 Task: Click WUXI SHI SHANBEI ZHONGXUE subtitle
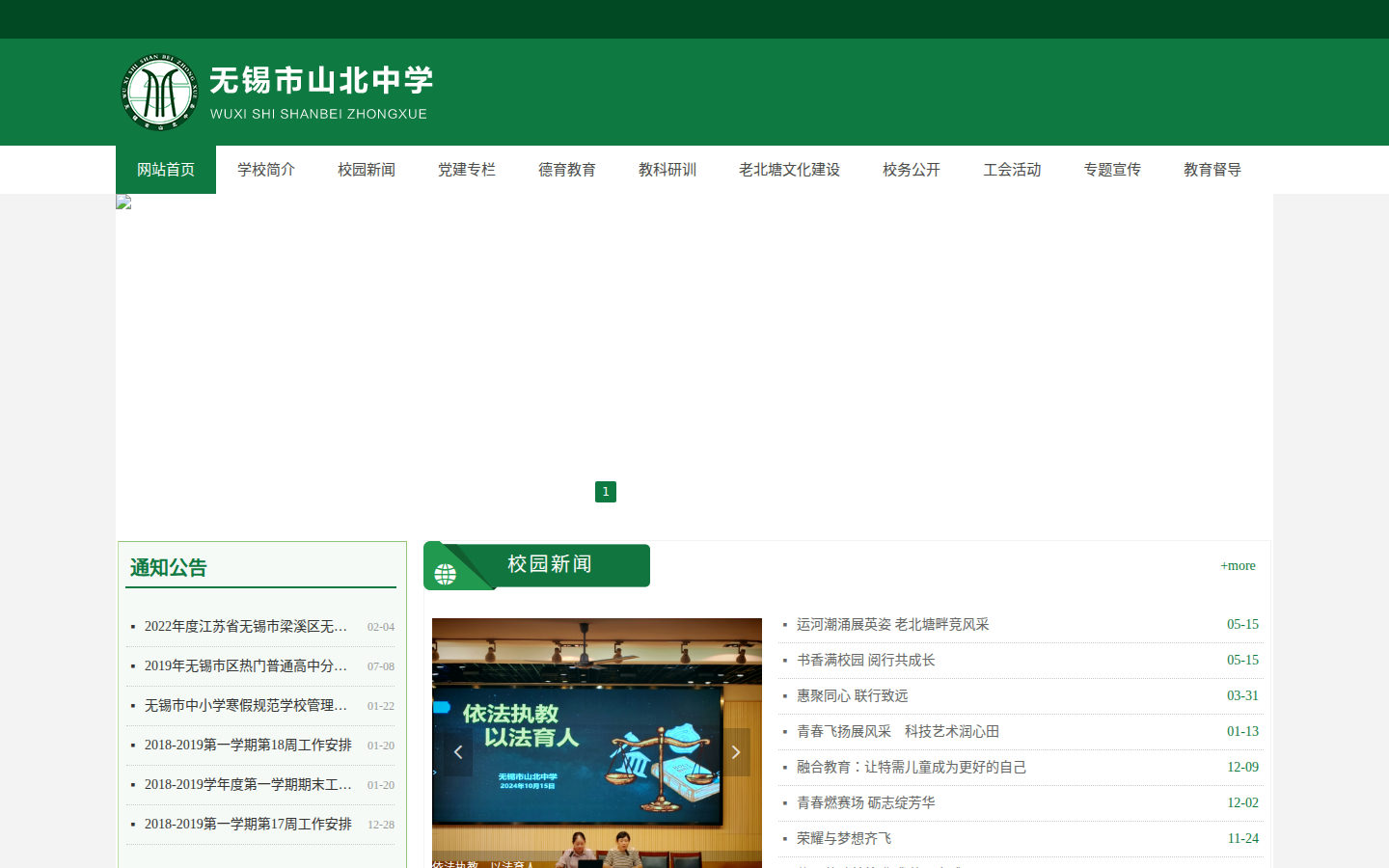(x=318, y=114)
